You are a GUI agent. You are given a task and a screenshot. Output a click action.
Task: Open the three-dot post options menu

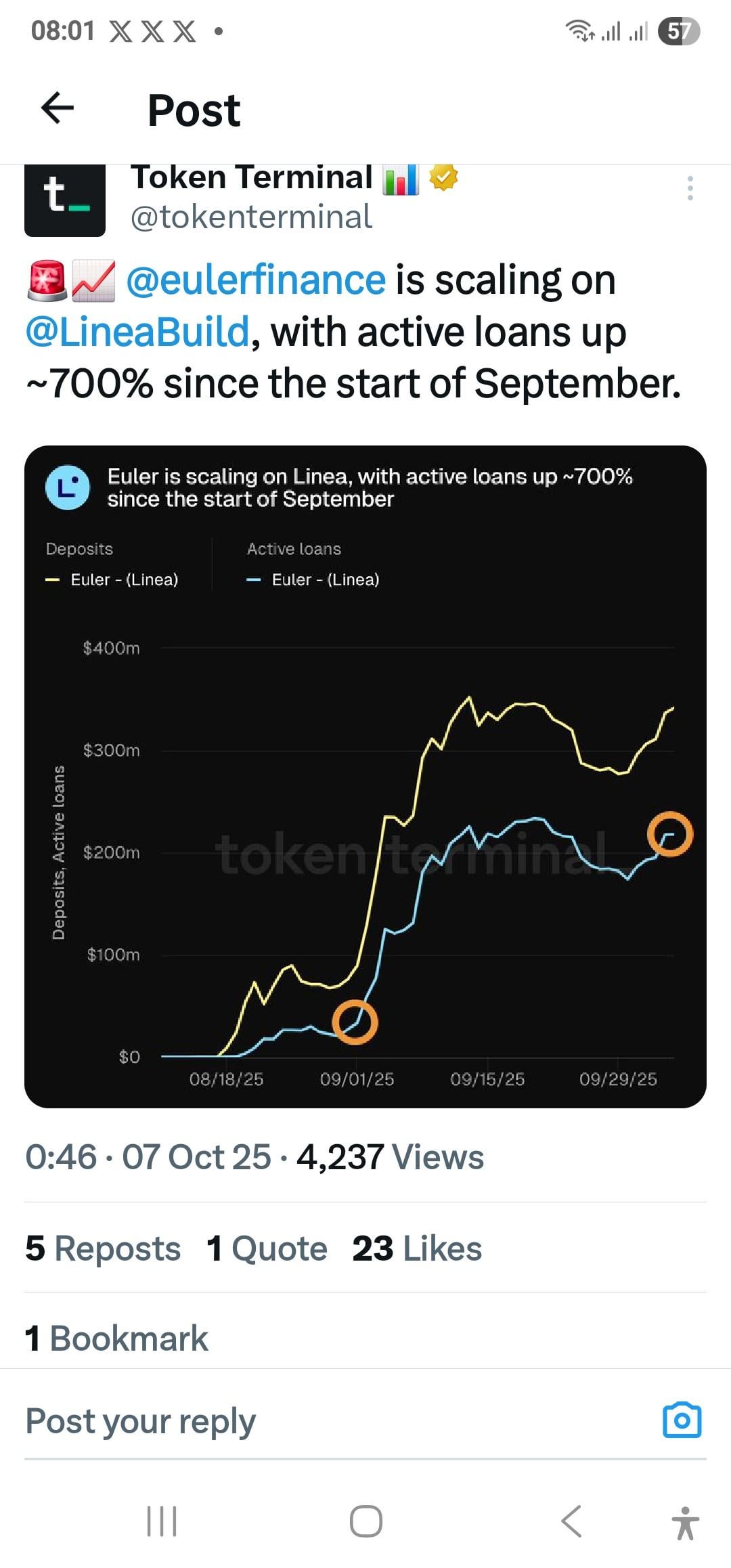coord(690,188)
